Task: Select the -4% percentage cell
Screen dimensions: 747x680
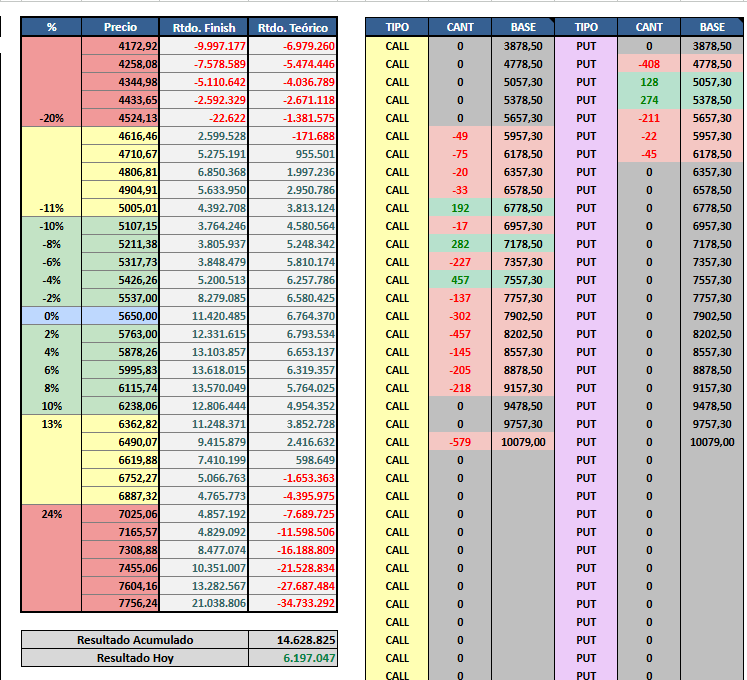Action: point(51,280)
